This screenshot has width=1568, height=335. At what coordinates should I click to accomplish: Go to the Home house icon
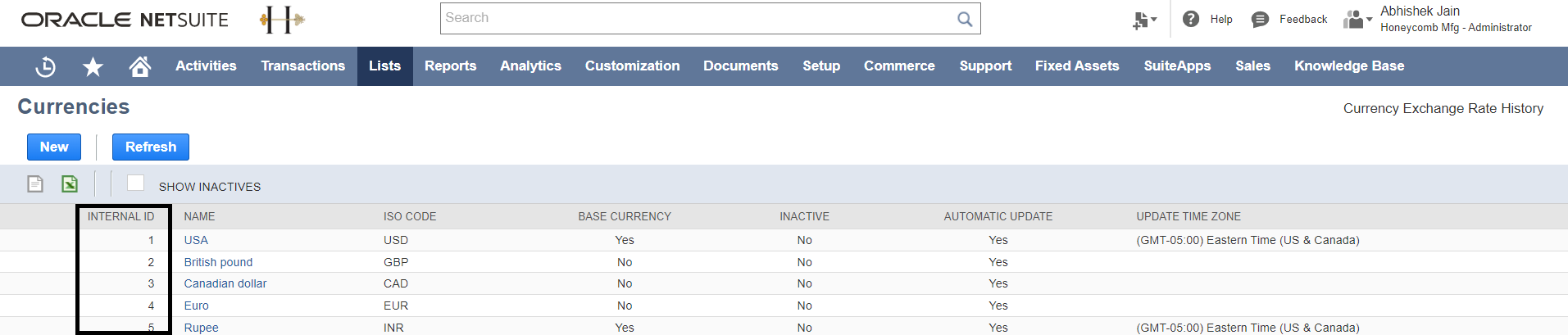pyautogui.click(x=140, y=66)
